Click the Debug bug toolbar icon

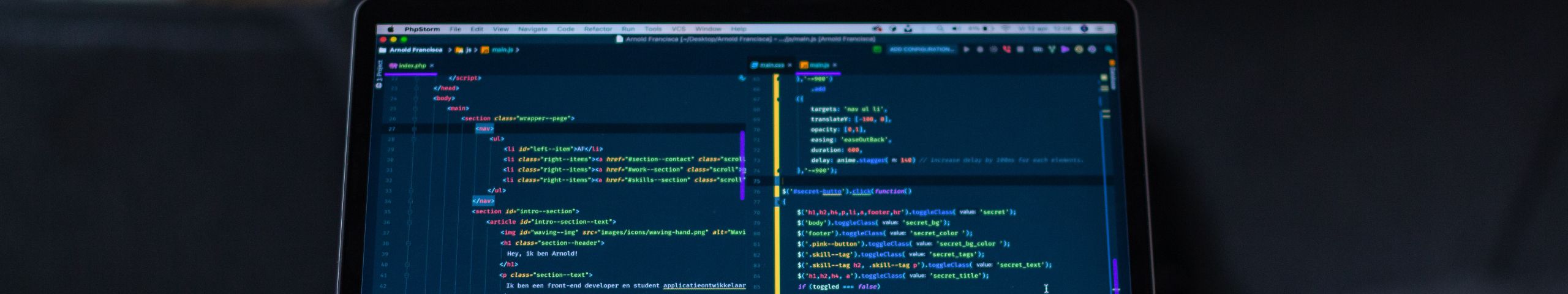pyautogui.click(x=980, y=50)
